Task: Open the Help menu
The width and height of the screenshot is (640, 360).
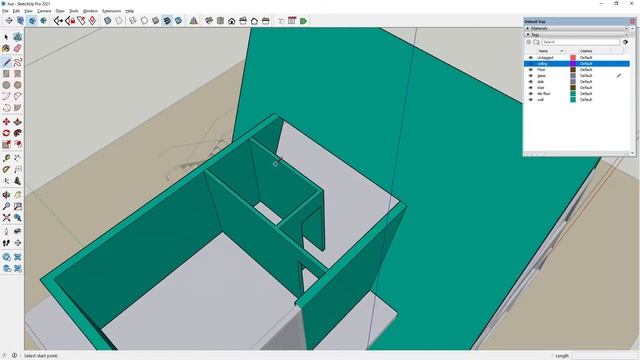Action: pos(130,11)
